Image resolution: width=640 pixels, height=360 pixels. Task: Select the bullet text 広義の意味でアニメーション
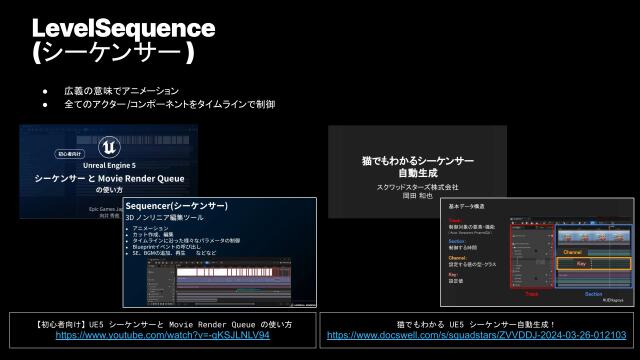coord(121,91)
